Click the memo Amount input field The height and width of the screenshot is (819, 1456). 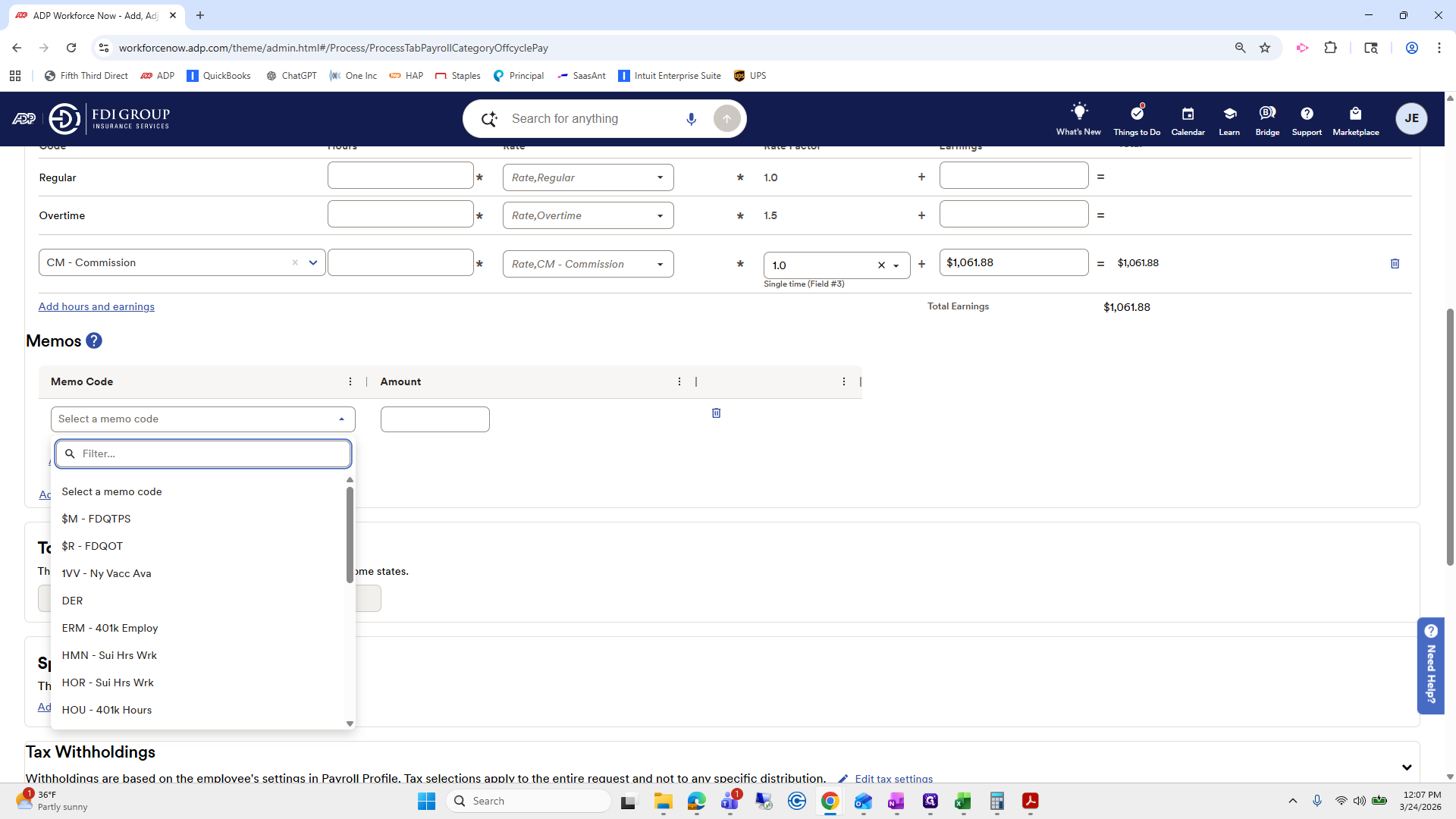coord(435,419)
